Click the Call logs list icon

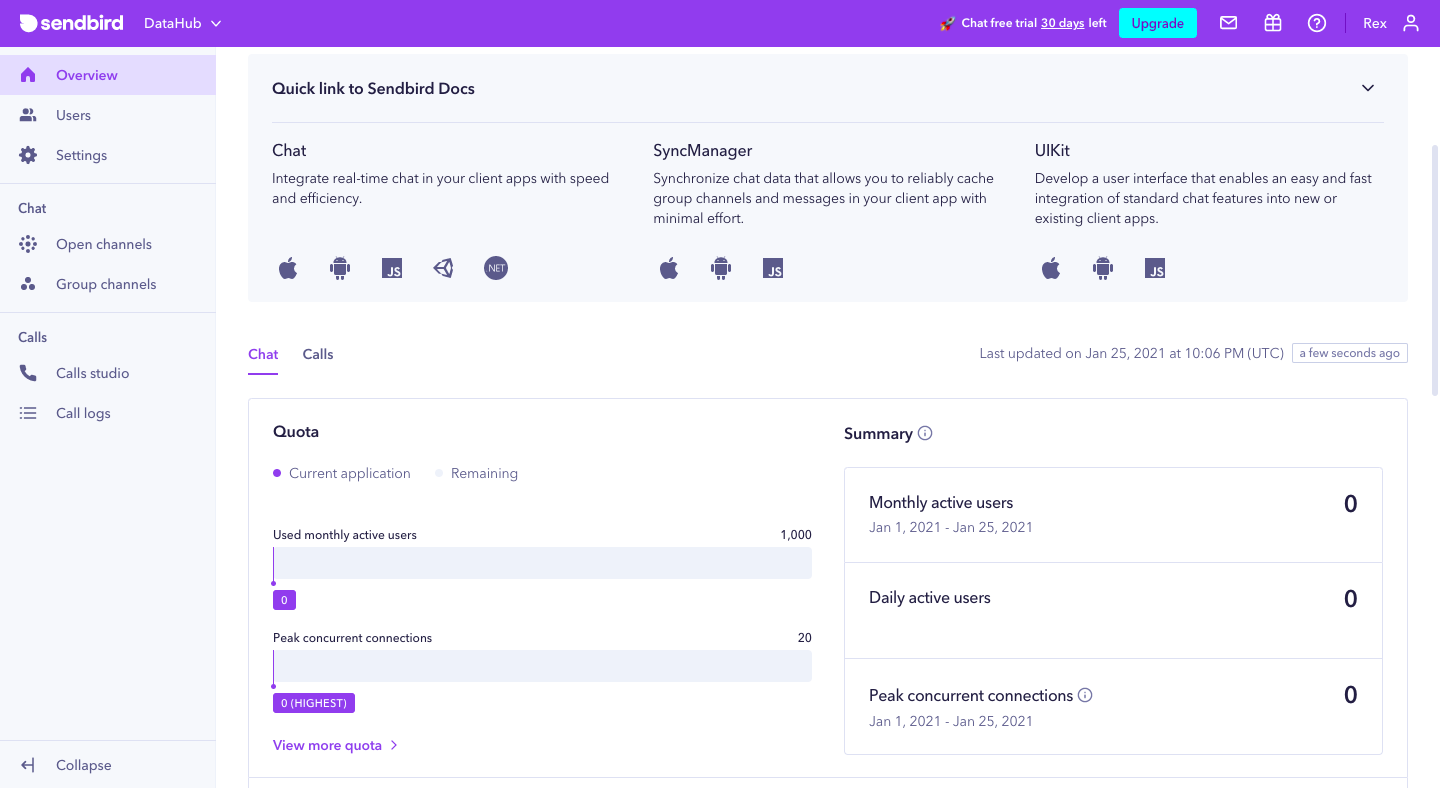click(x=28, y=413)
